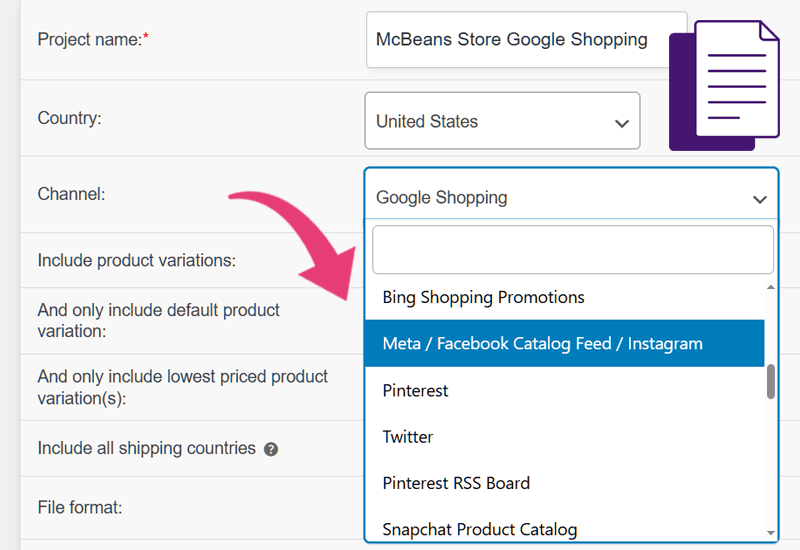
Task: Click the 'Channel:' label
Action: (x=71, y=194)
